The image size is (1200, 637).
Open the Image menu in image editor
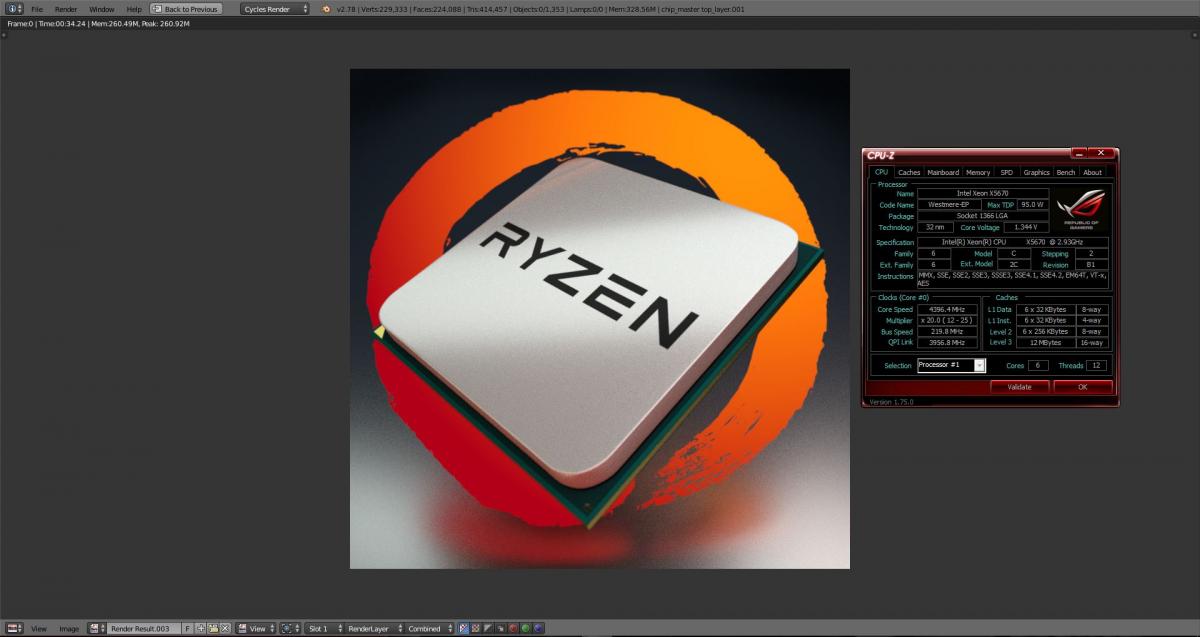(x=69, y=629)
